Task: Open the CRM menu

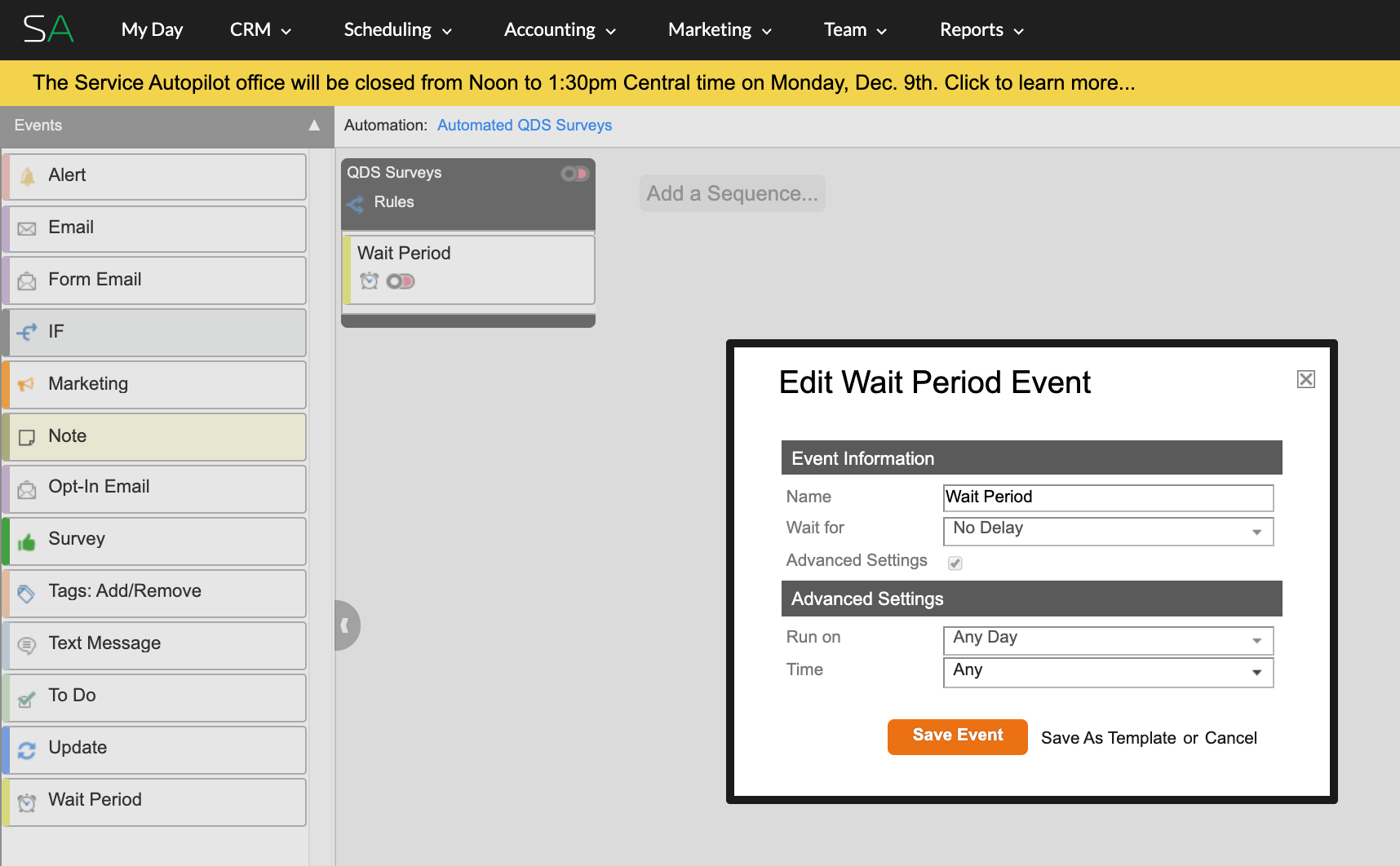Action: [x=260, y=29]
